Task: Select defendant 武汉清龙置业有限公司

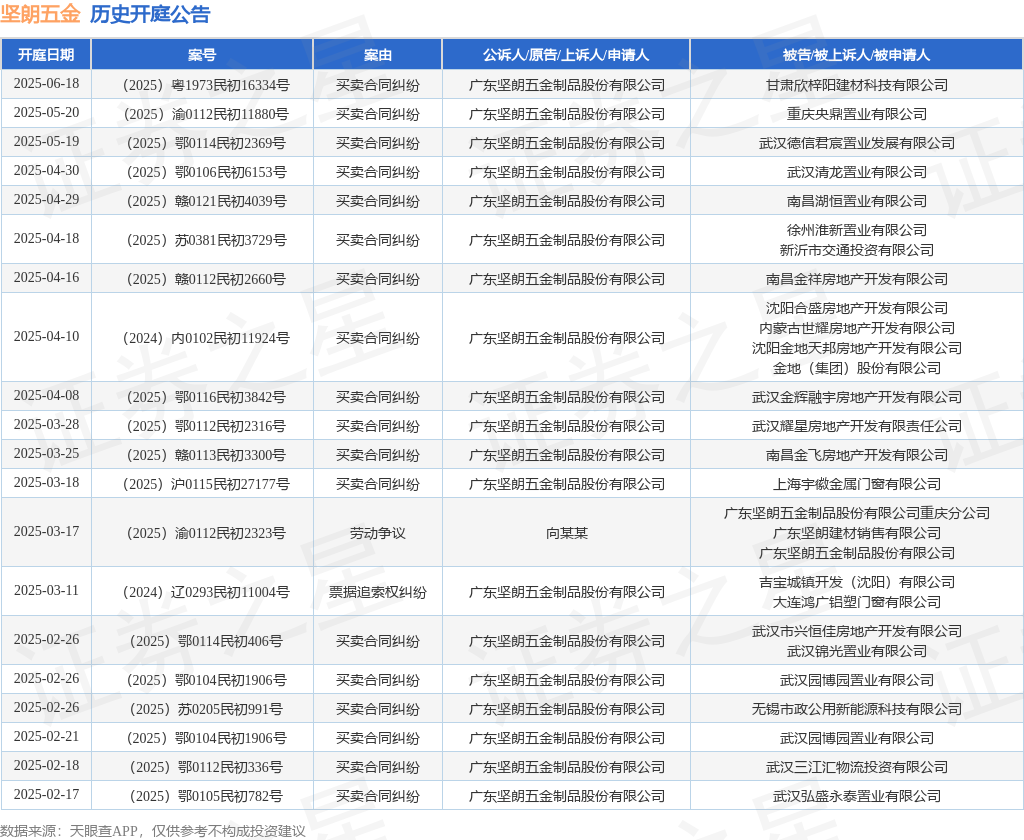Action: [x=857, y=172]
